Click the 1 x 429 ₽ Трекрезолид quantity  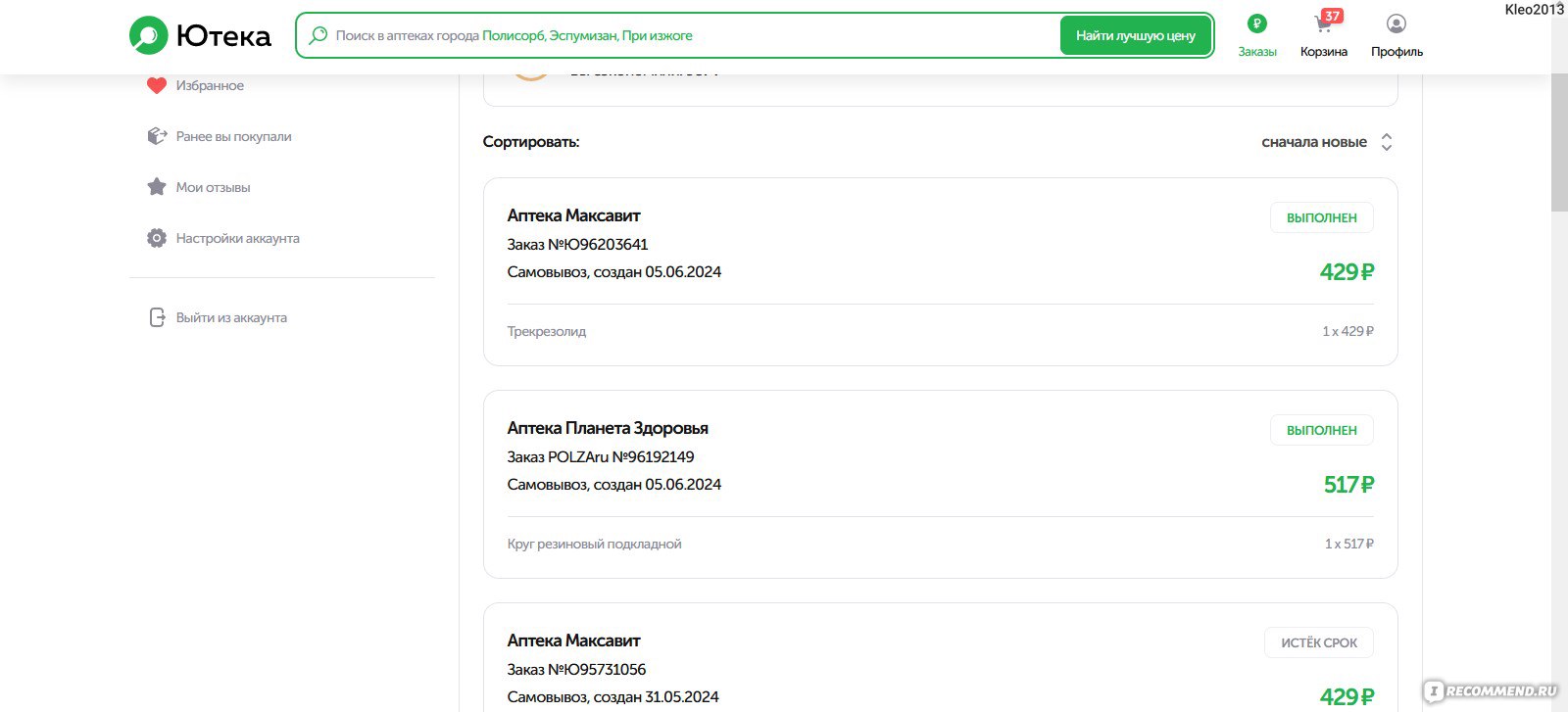[x=1347, y=331]
